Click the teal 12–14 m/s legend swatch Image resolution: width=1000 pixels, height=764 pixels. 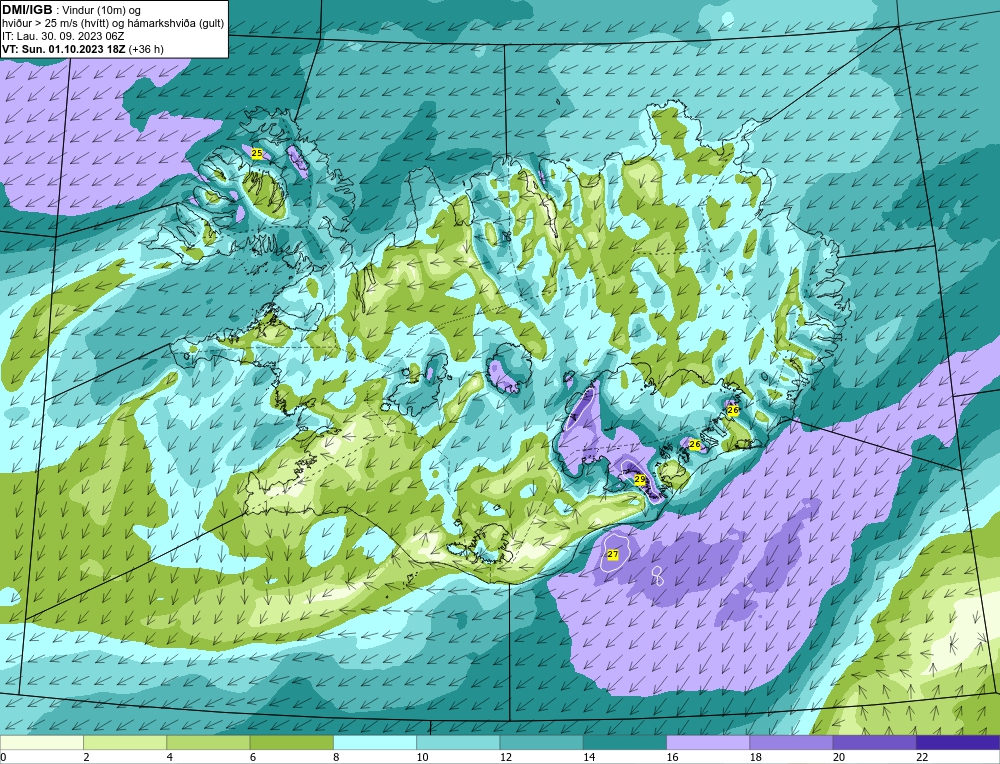point(541,742)
